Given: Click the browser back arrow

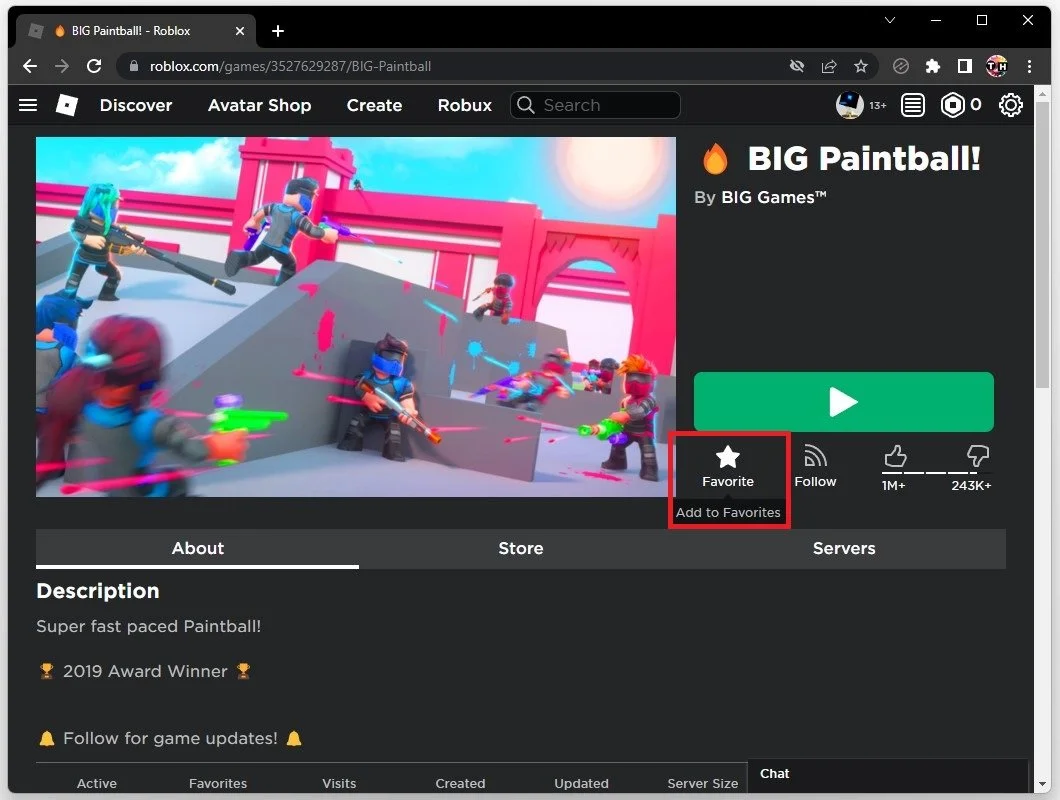Looking at the screenshot, I should click(x=30, y=66).
